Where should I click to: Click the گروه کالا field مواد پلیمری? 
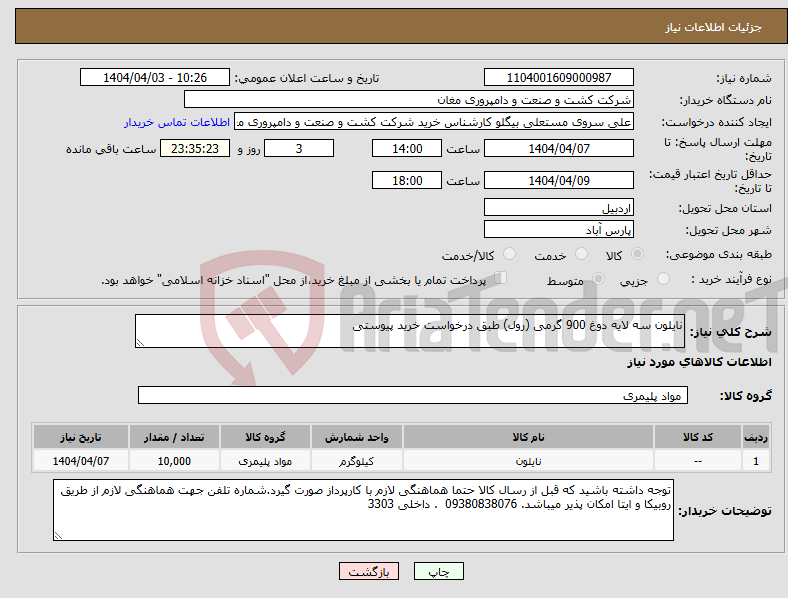(x=413, y=395)
